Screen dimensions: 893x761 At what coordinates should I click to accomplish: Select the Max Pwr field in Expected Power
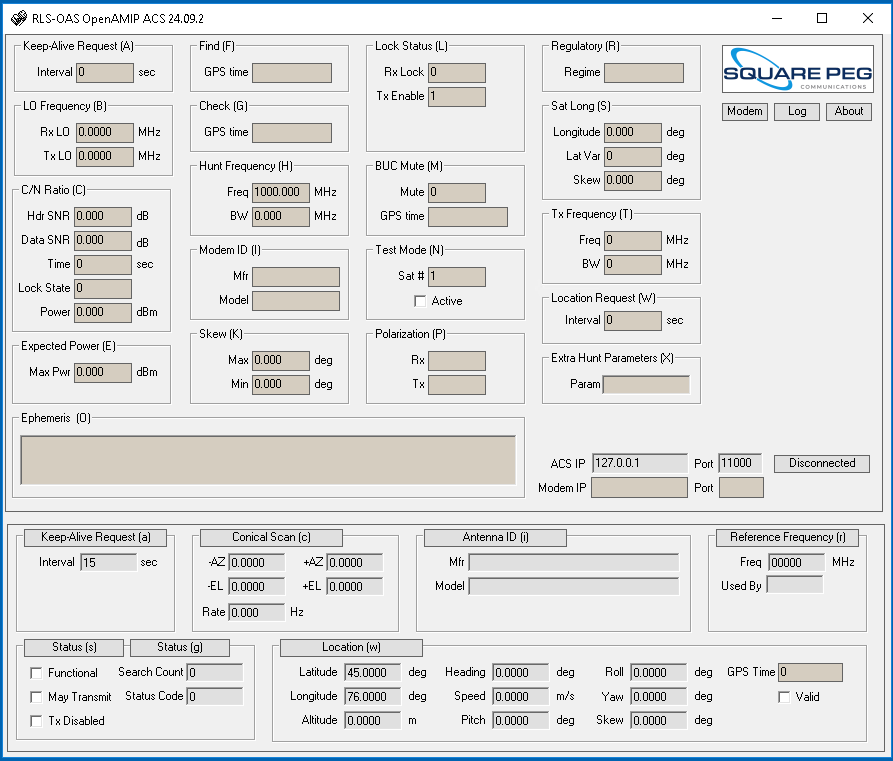click(103, 373)
